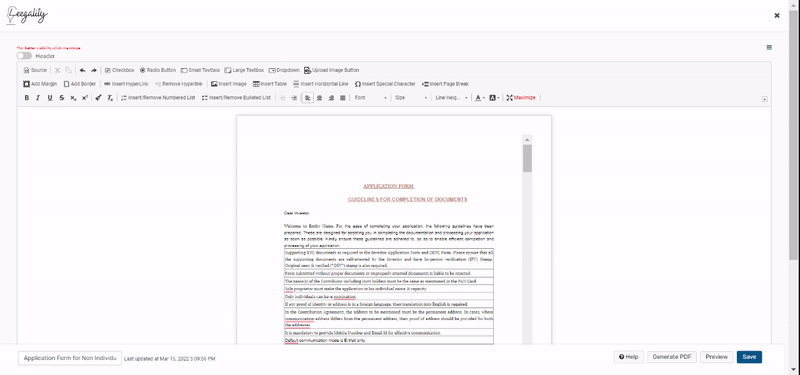Open the text color picker

click(x=480, y=97)
